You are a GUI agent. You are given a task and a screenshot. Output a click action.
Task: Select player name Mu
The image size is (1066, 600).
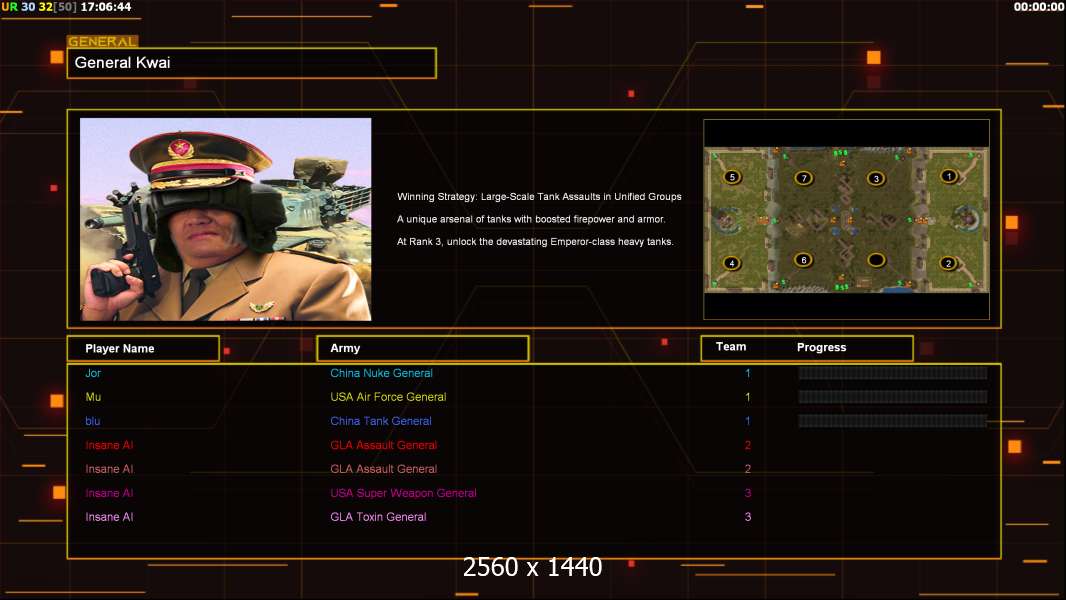pyautogui.click(x=93, y=397)
